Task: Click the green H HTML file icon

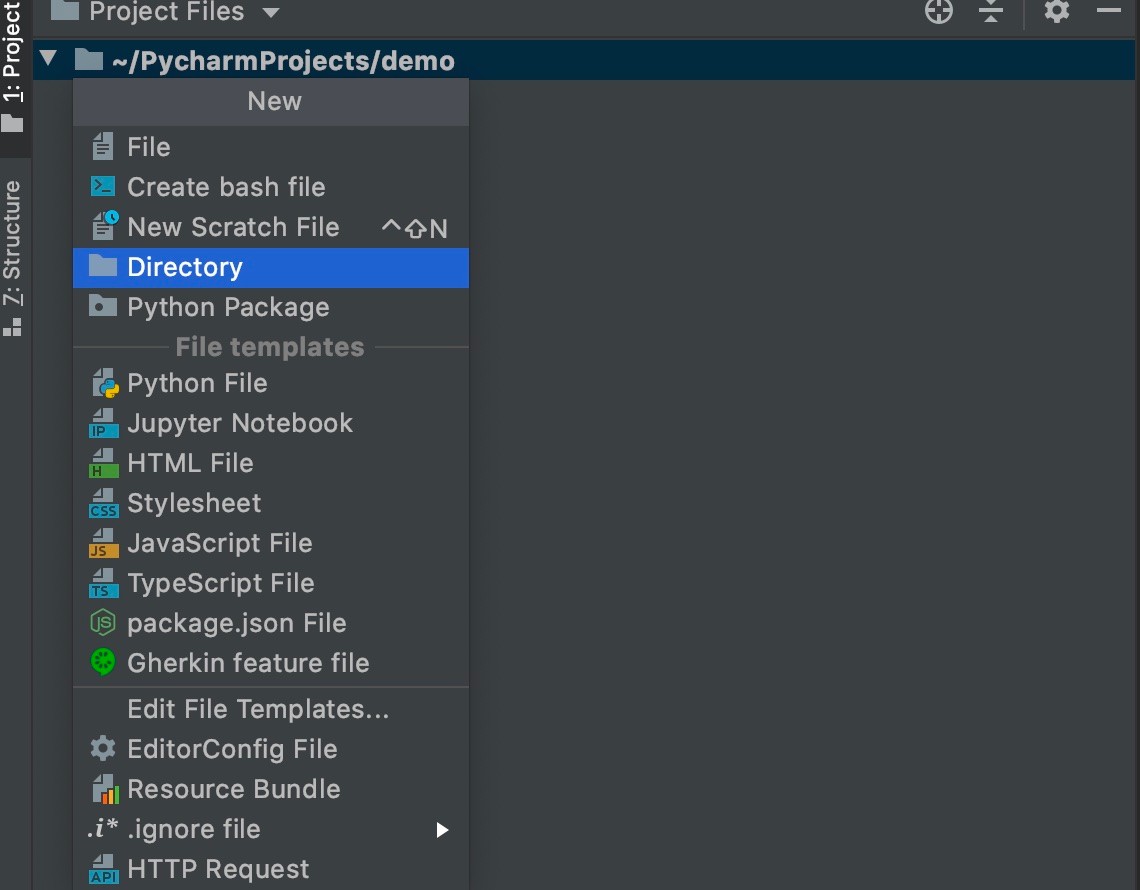Action: click(x=103, y=463)
